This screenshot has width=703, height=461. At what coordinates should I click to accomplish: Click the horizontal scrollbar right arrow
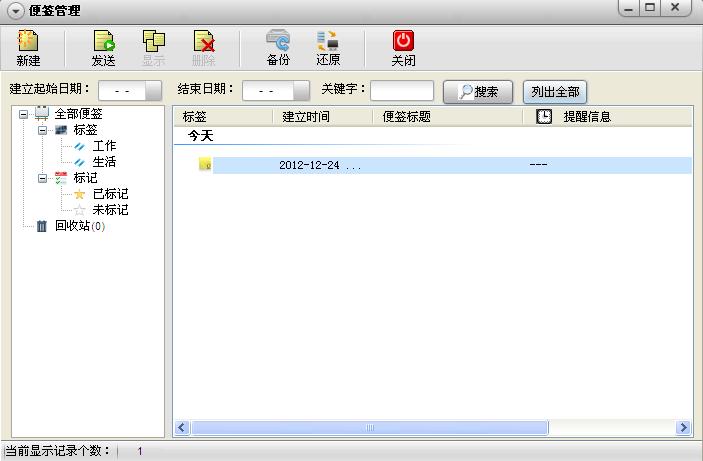[x=683, y=427]
